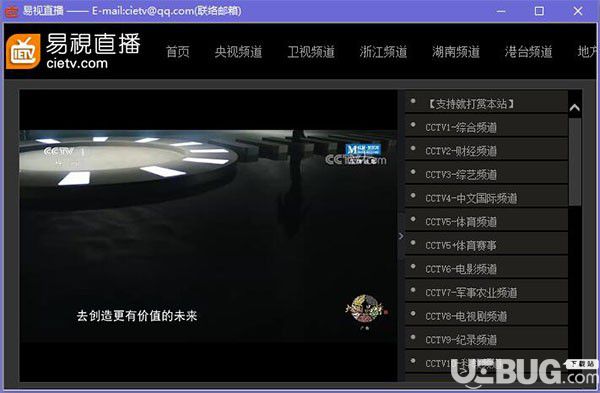Click the title bar app icon

coord(11,11)
